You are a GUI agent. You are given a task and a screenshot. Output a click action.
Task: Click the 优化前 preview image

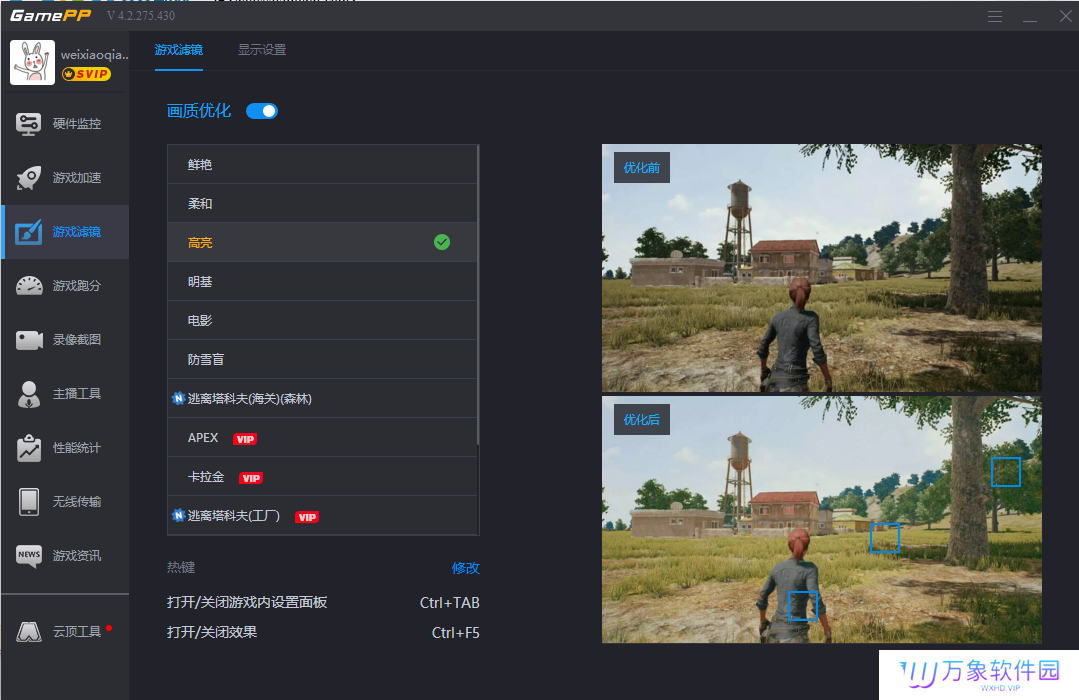[x=822, y=268]
